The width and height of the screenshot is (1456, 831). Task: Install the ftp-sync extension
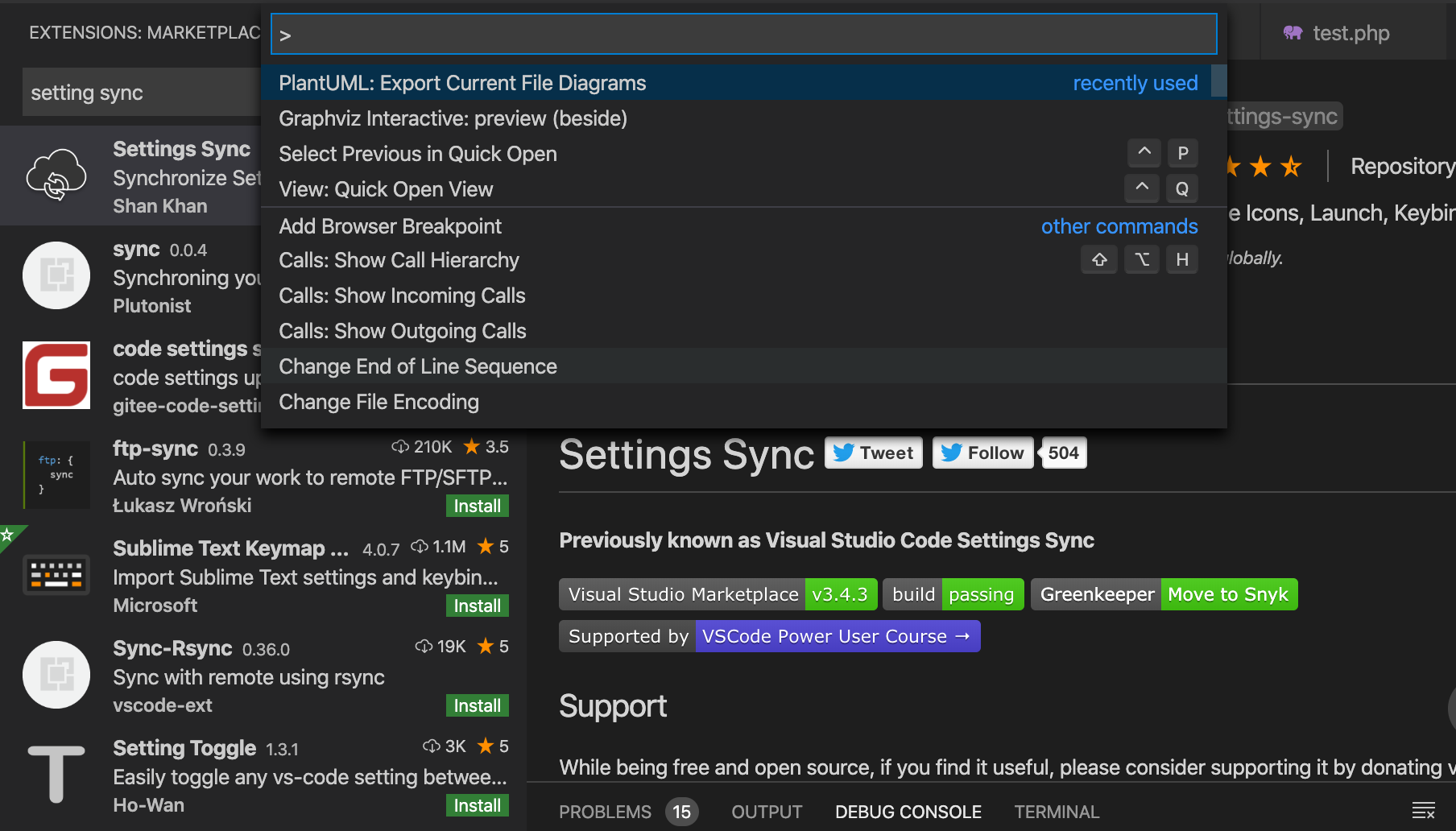tap(477, 506)
